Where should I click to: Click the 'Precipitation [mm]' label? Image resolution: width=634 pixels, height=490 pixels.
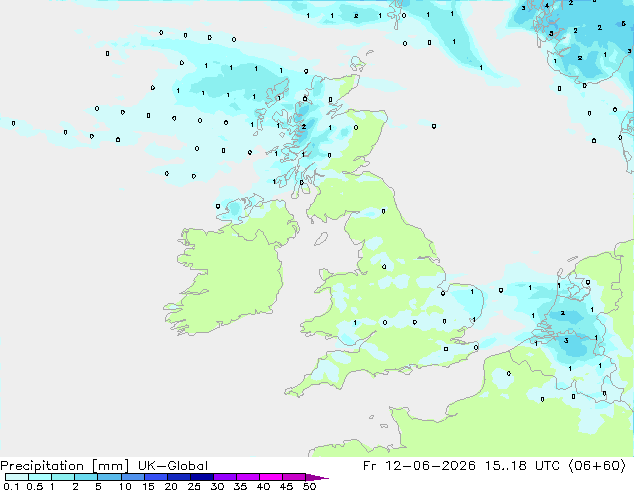tap(65, 466)
